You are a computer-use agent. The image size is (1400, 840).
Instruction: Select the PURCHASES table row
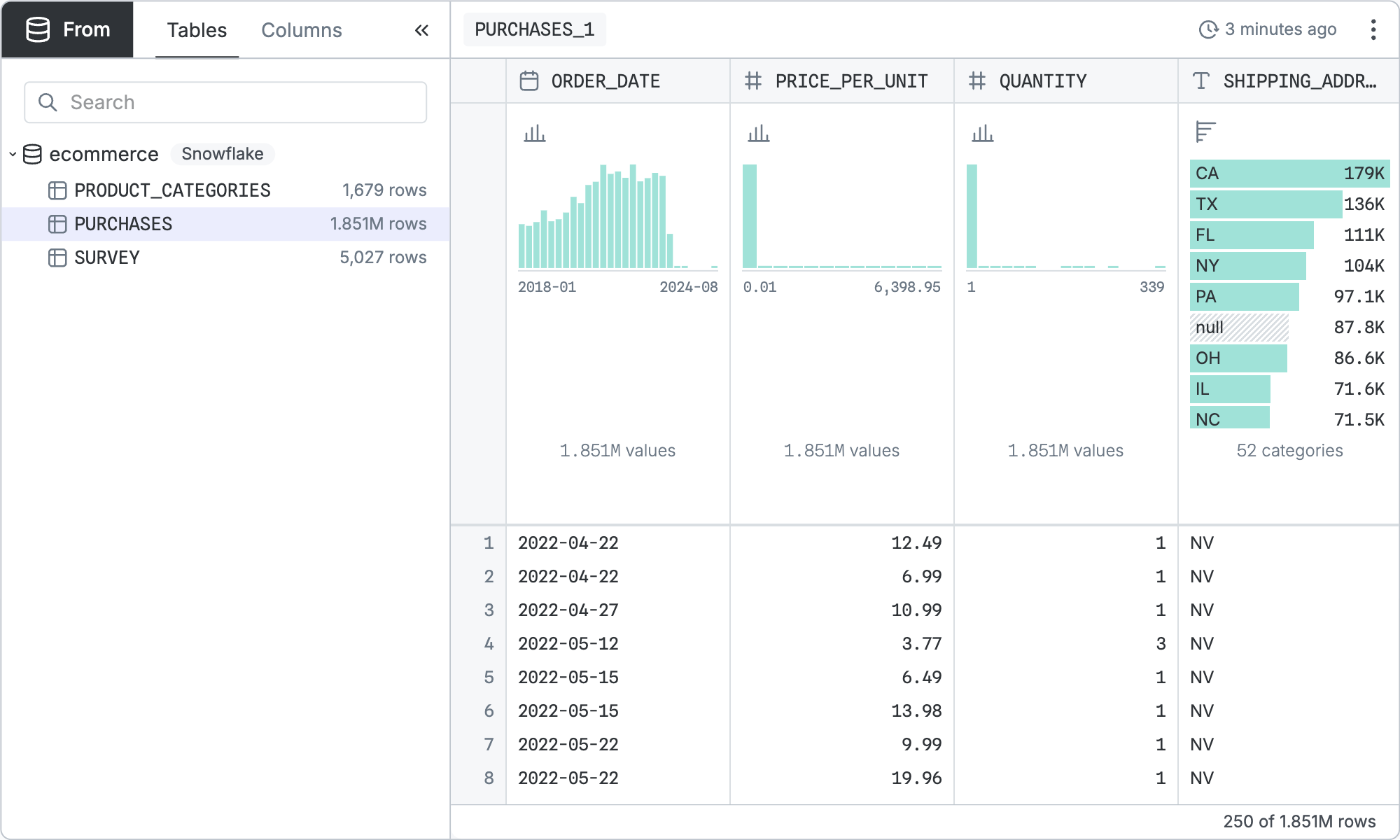pyautogui.click(x=123, y=224)
